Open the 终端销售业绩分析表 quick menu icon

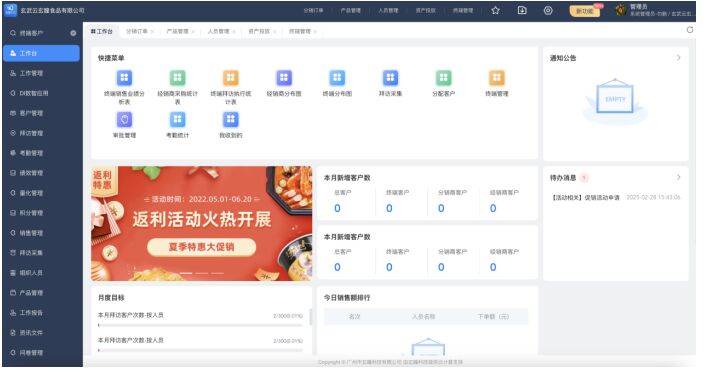pos(124,78)
